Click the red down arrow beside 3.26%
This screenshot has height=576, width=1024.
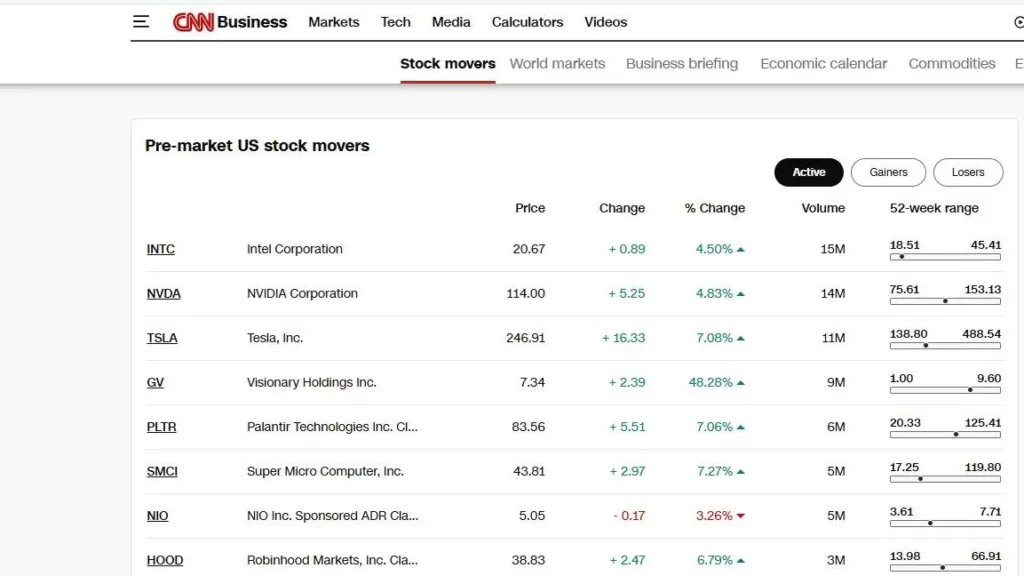(x=741, y=516)
